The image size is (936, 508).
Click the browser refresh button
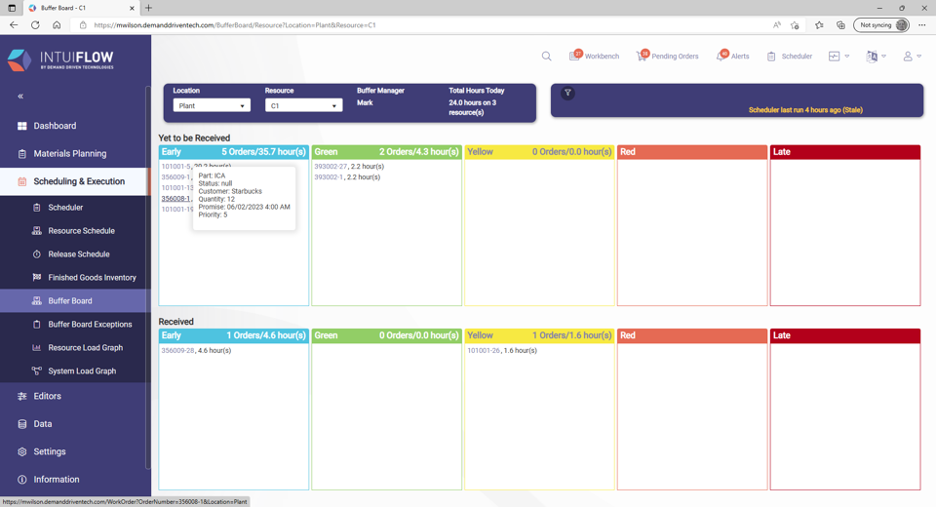(35, 25)
